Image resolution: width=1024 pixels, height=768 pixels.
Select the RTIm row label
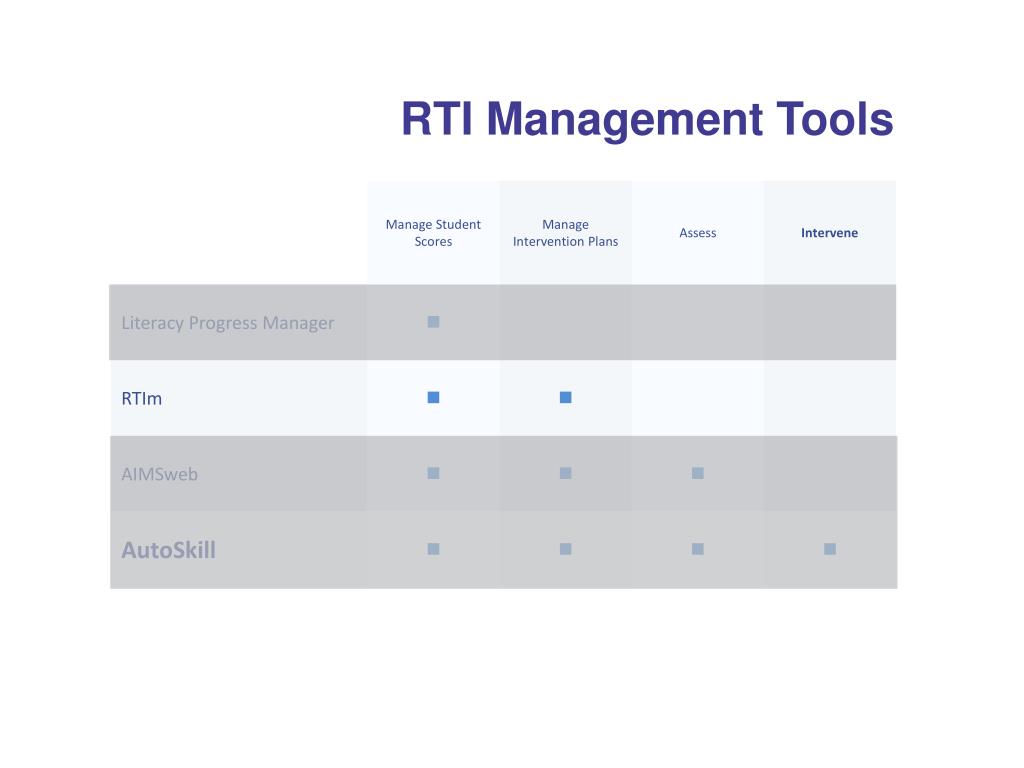[x=142, y=398]
